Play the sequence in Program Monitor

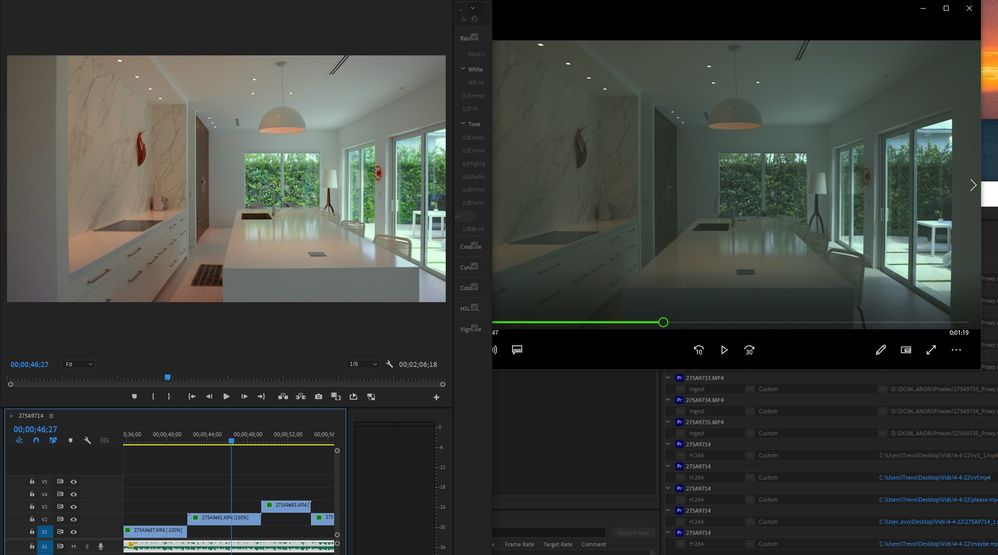click(226, 397)
